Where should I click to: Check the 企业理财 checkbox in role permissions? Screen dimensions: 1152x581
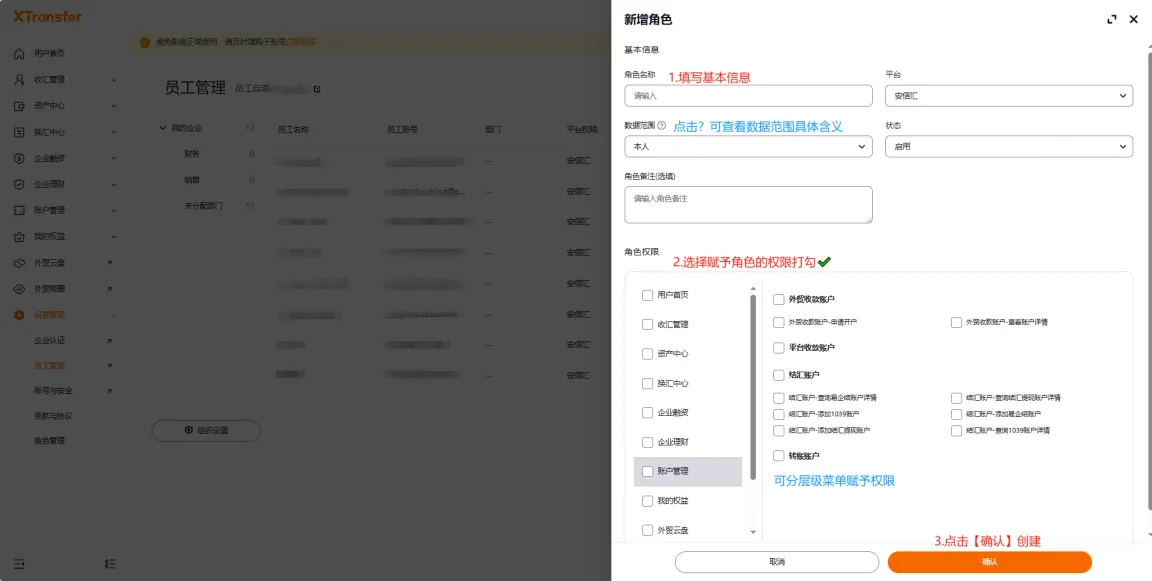pyautogui.click(x=647, y=442)
